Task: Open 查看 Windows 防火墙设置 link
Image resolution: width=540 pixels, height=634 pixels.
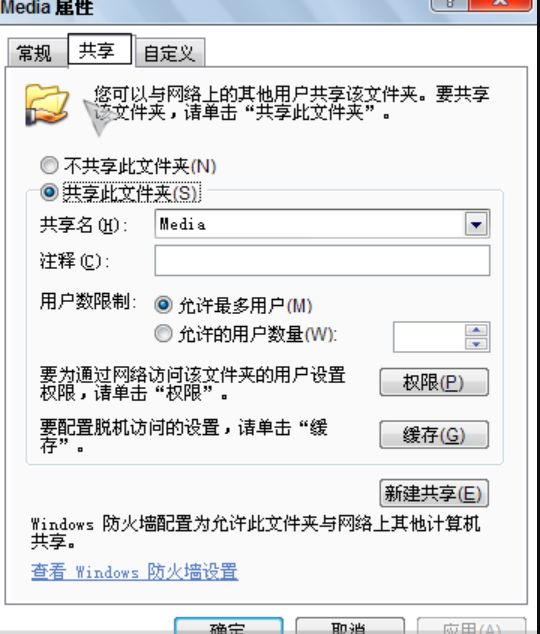Action: coord(135,572)
